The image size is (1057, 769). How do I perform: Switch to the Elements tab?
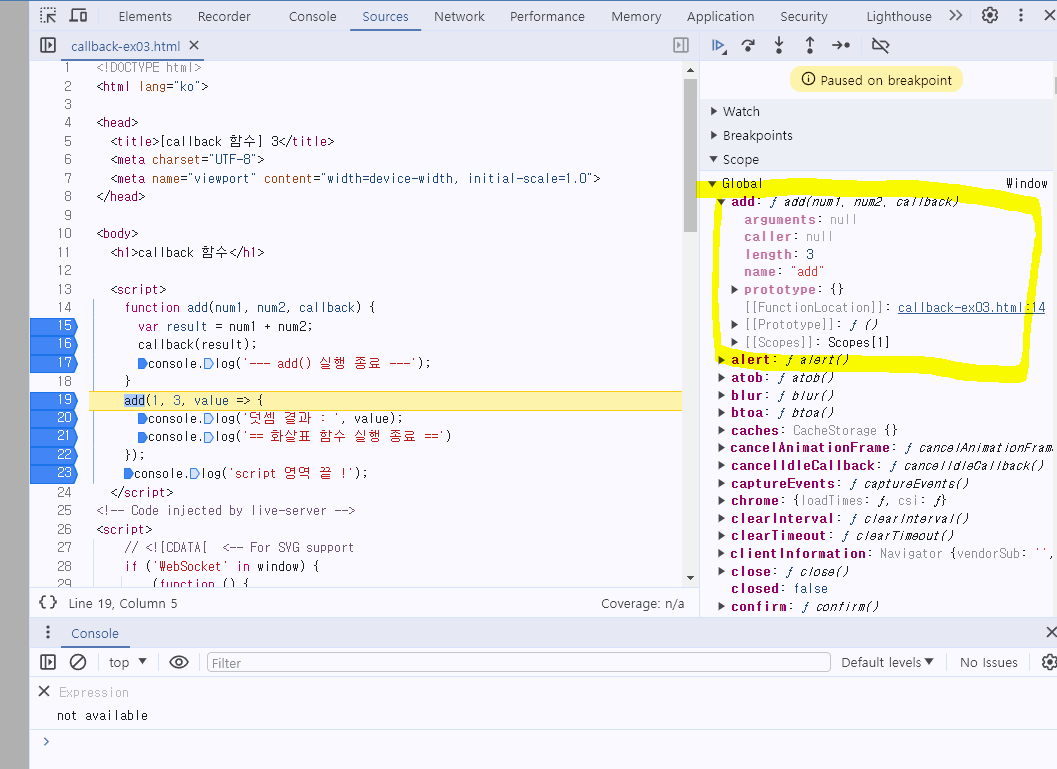coord(145,16)
